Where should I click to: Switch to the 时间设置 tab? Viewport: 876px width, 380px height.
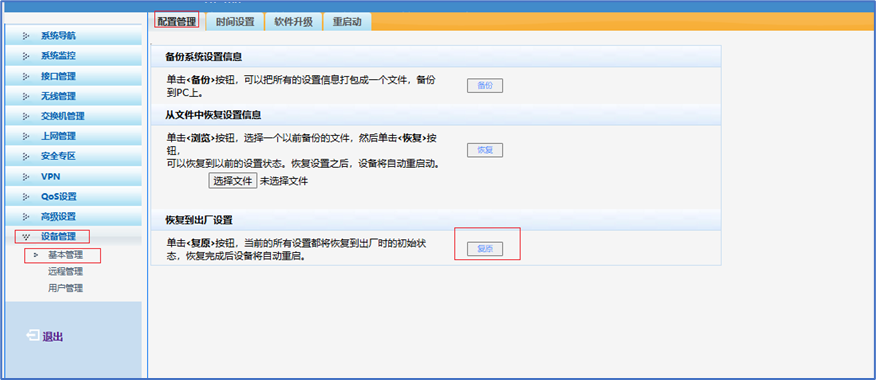pos(235,22)
